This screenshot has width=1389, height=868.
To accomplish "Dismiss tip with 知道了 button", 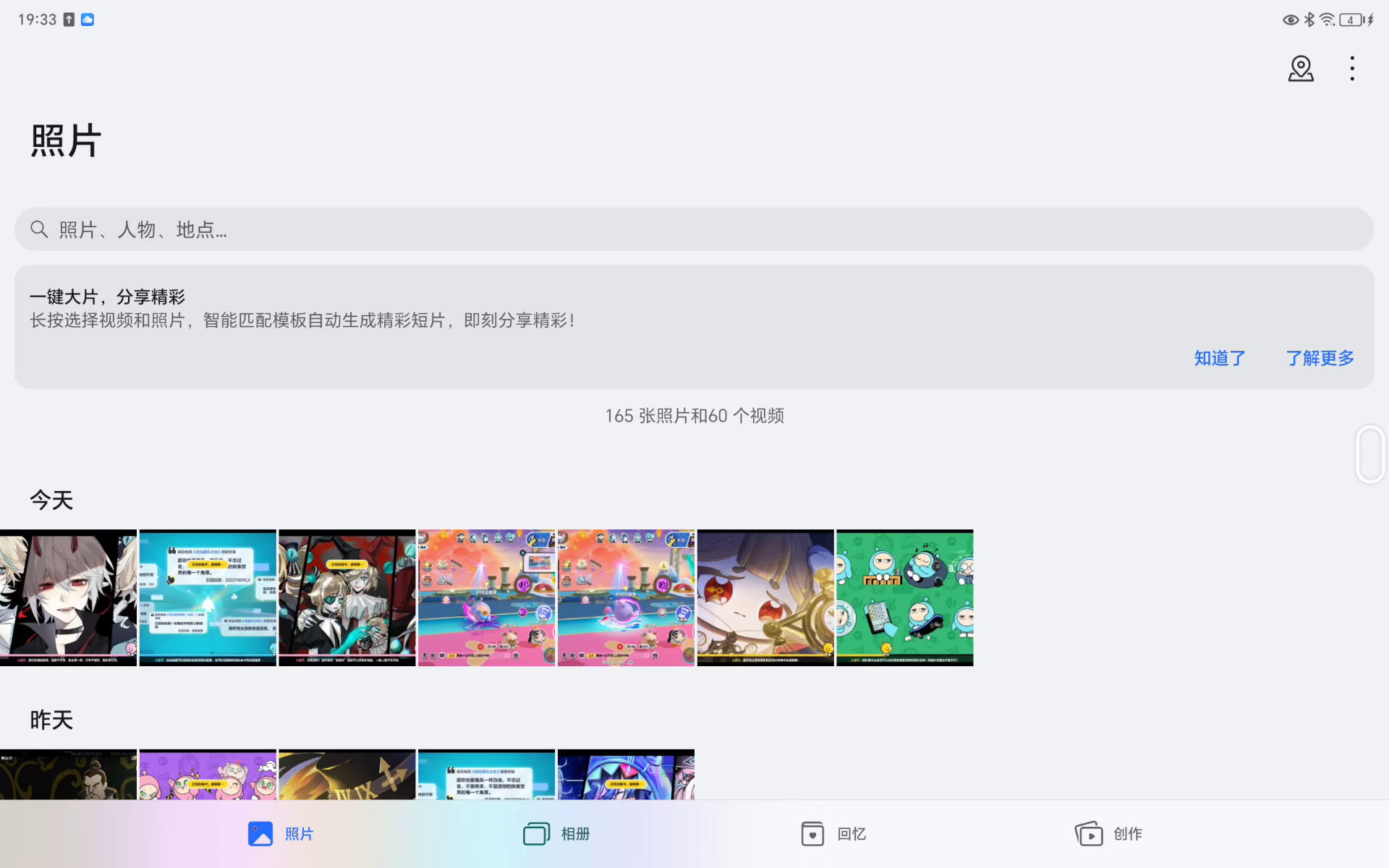I will tap(1219, 358).
